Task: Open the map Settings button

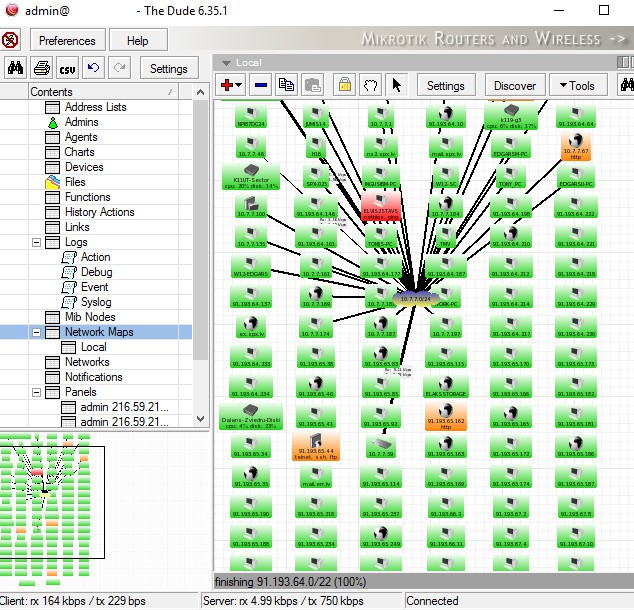Action: click(x=446, y=85)
